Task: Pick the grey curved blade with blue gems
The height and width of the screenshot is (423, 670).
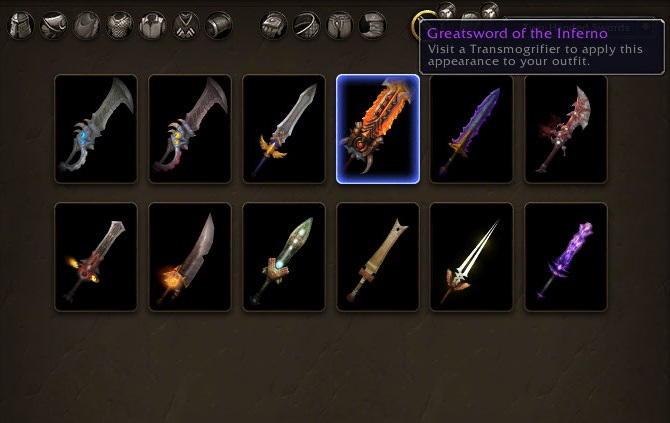Action: click(96, 129)
